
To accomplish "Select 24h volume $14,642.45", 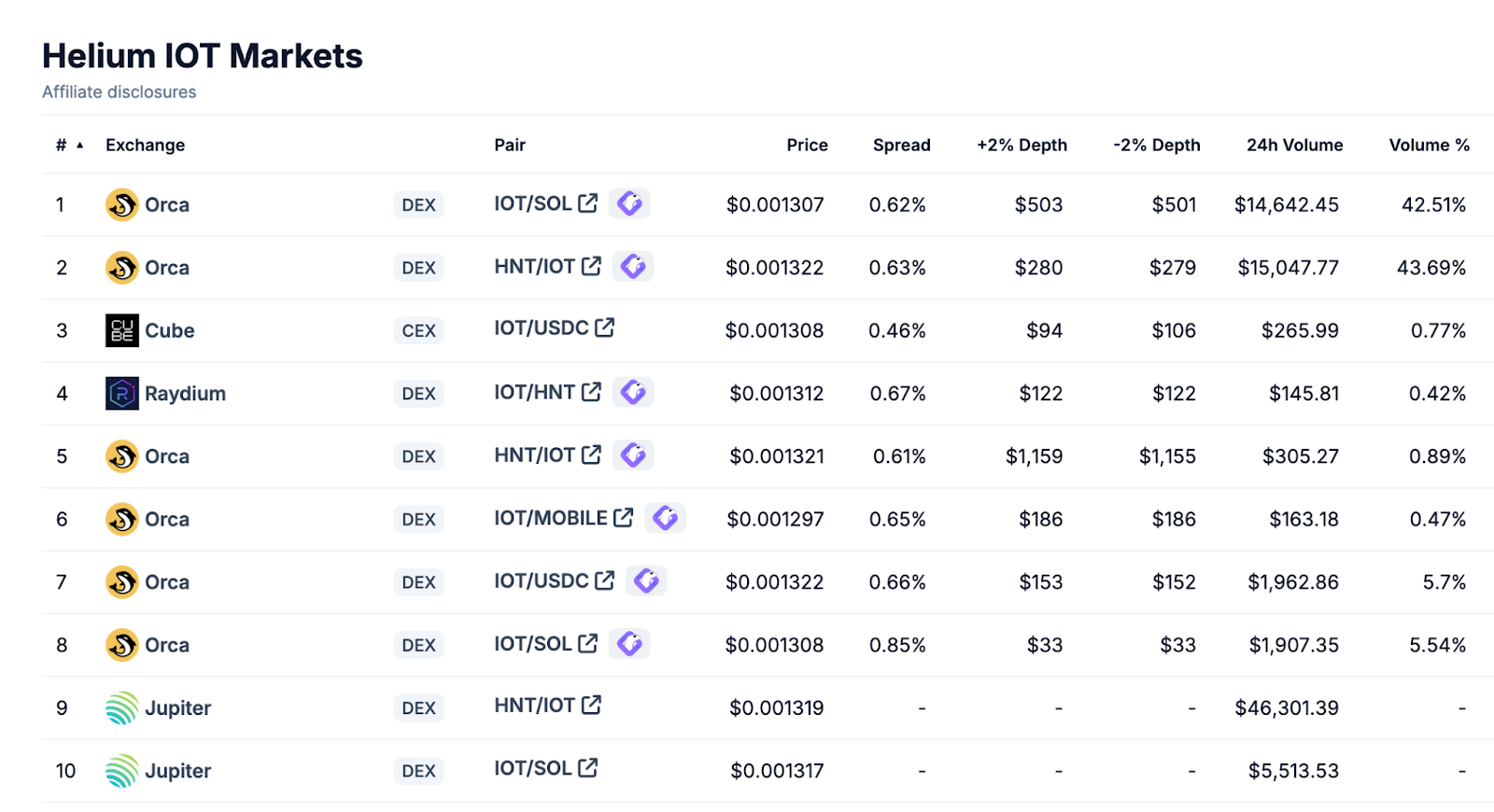I will (x=1287, y=204).
